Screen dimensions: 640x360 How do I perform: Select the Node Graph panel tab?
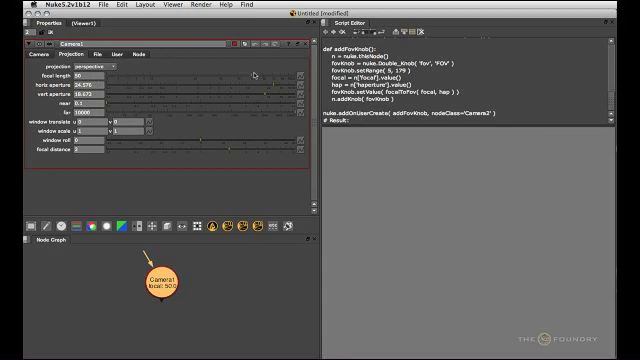51,240
